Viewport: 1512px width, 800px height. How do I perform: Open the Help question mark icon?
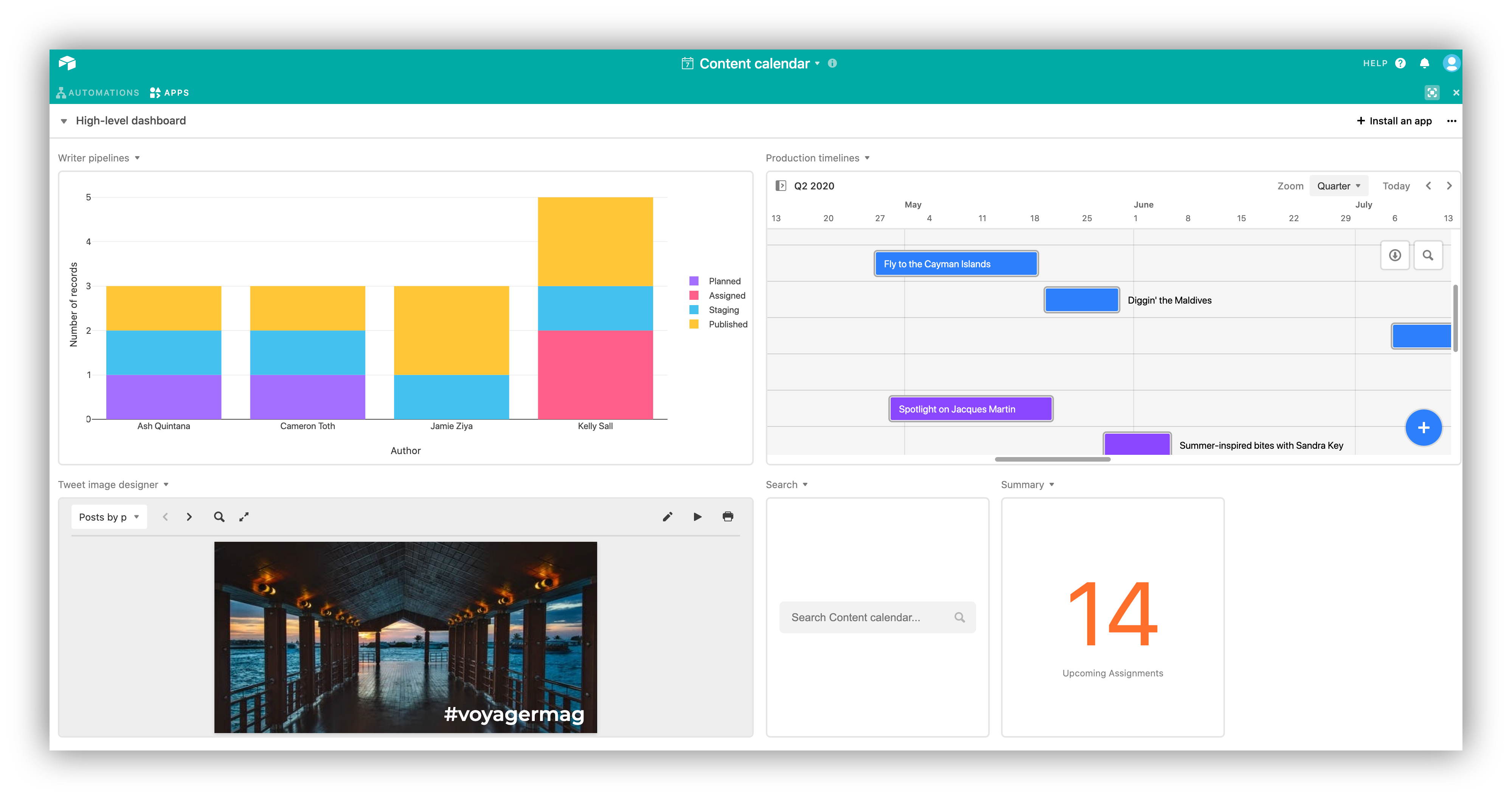pyautogui.click(x=1400, y=64)
